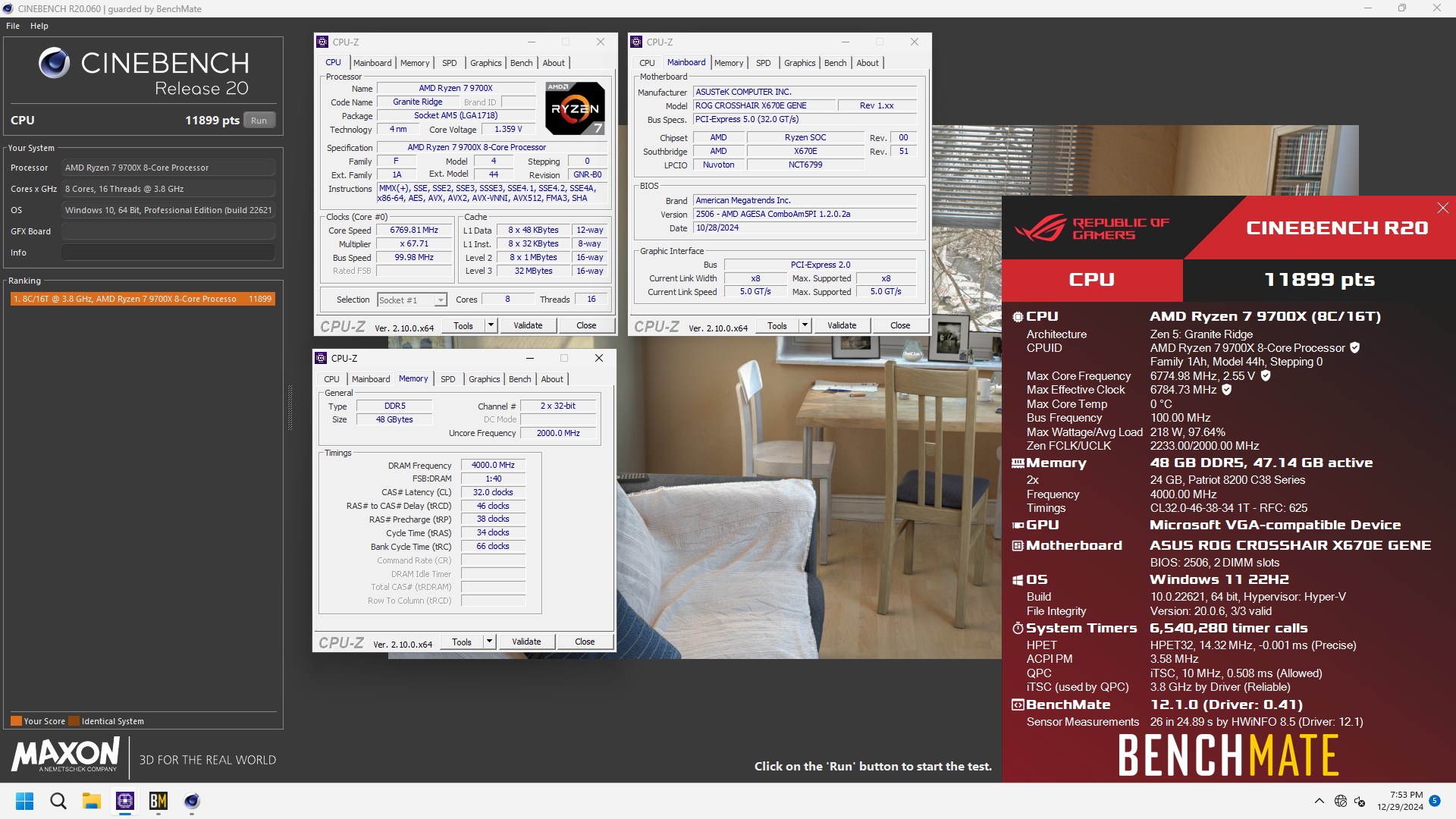The width and height of the screenshot is (1456, 819).
Task: Click Validate in the memory CPU-Z window
Action: [526, 642]
